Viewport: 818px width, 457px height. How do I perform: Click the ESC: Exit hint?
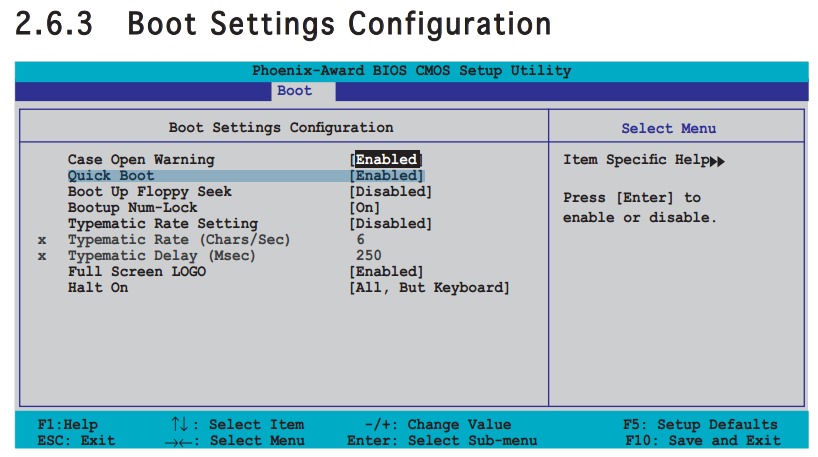coord(76,440)
